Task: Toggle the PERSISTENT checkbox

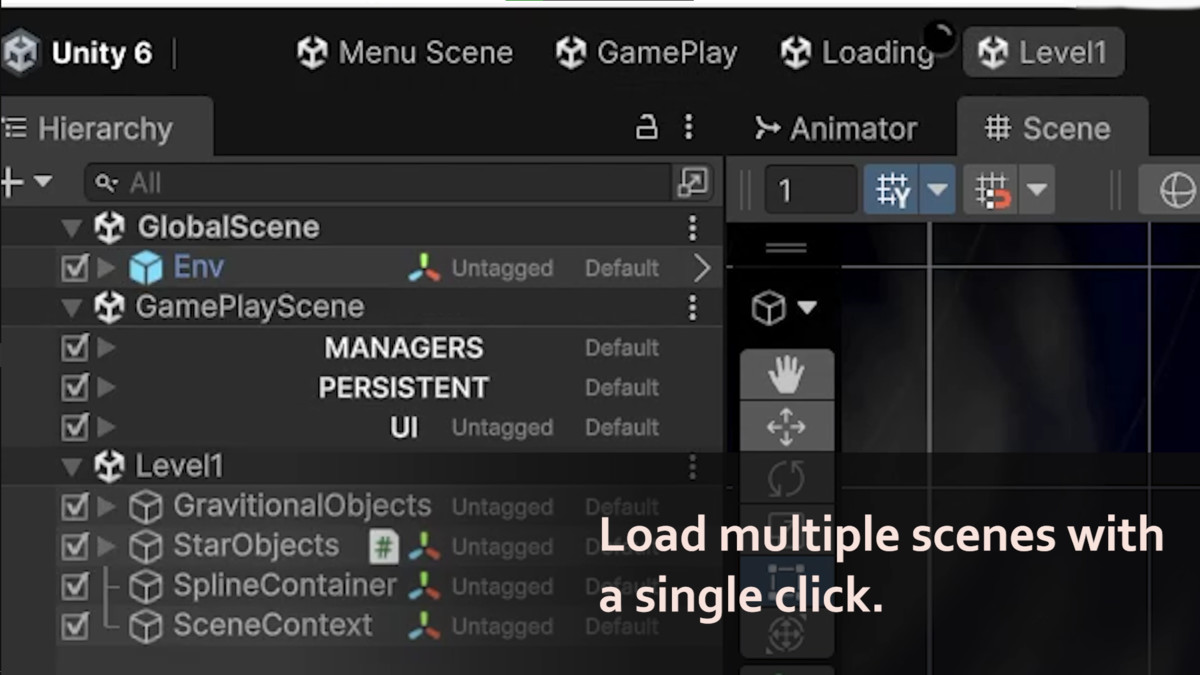Action: [75, 388]
